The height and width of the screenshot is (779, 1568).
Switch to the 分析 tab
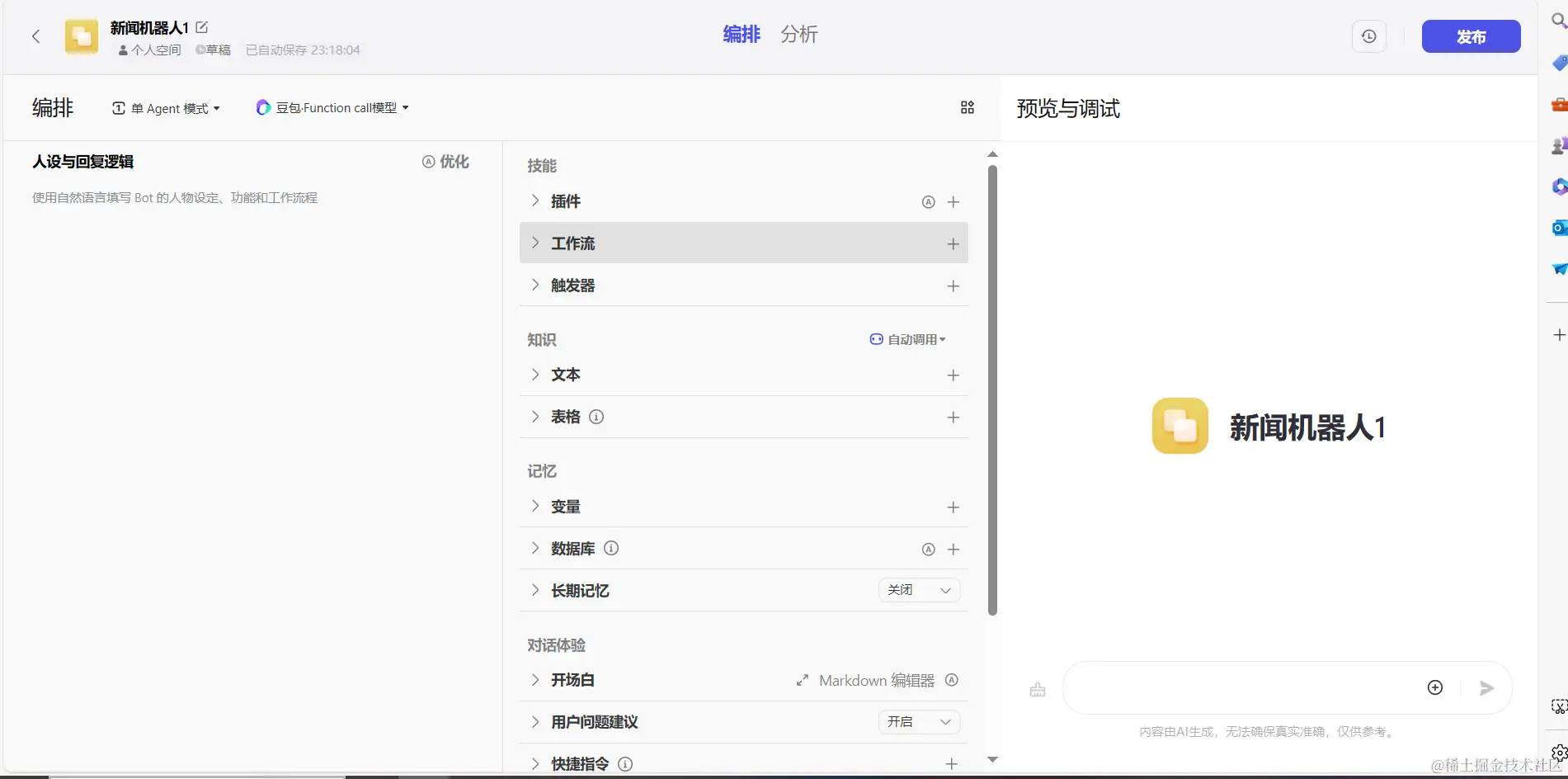pos(799,34)
